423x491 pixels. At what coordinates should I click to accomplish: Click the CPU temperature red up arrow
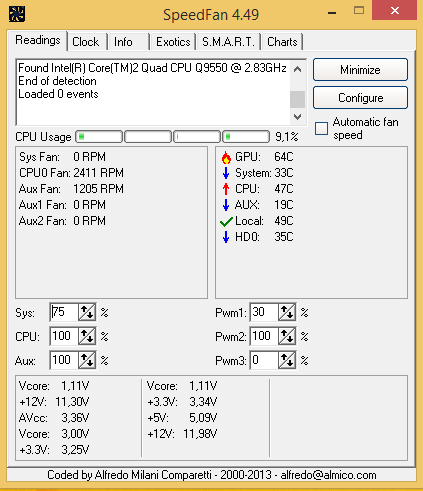tap(226, 189)
